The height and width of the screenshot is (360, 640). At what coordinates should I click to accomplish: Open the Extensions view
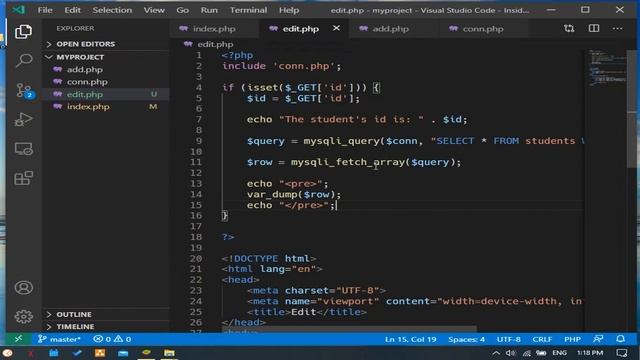tap(23, 178)
